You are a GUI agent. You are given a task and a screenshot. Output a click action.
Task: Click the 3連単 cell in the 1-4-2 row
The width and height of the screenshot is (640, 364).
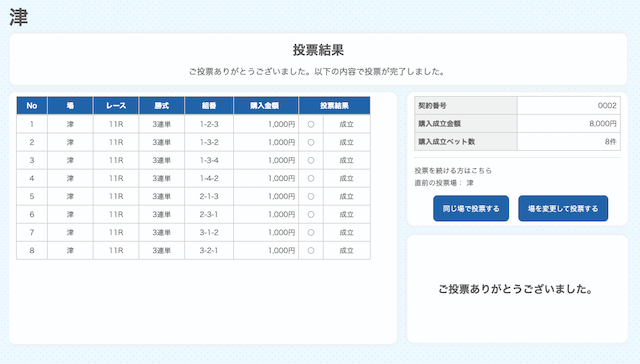[x=162, y=178]
